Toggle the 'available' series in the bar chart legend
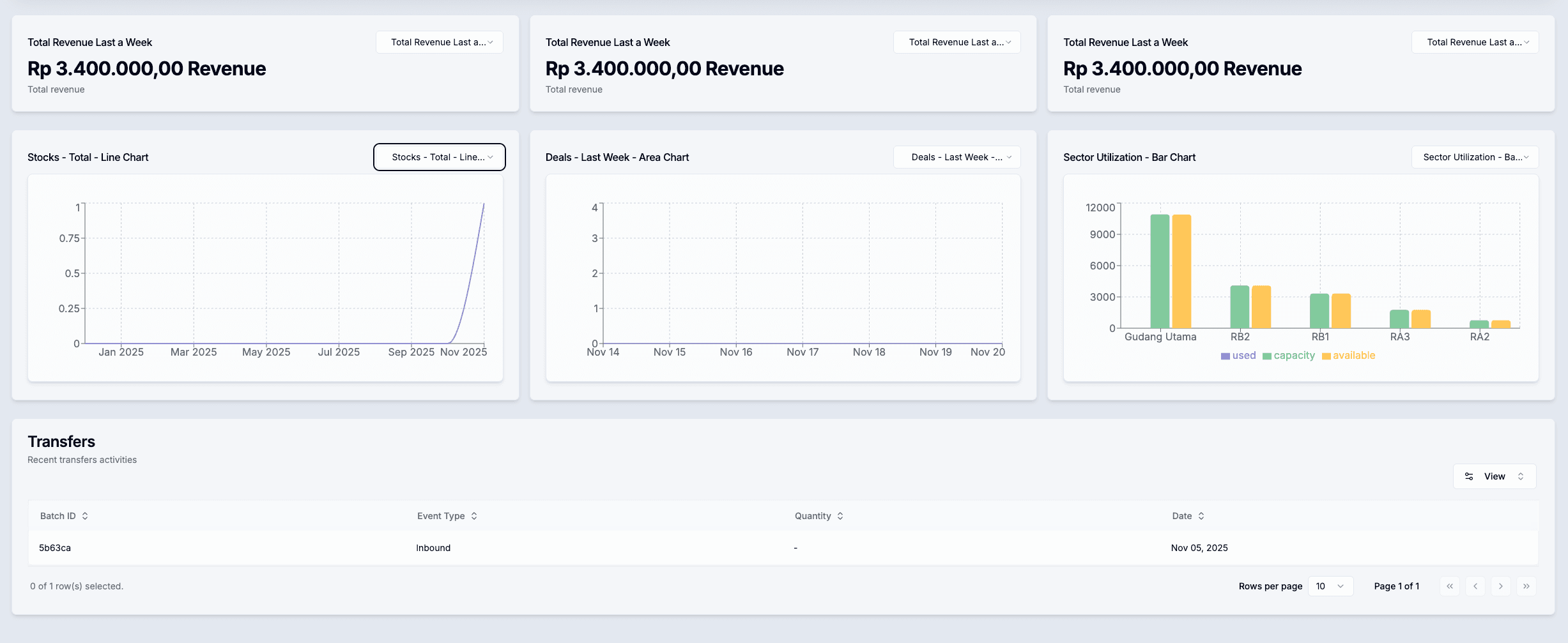The width and height of the screenshot is (1568, 643). coord(1348,355)
